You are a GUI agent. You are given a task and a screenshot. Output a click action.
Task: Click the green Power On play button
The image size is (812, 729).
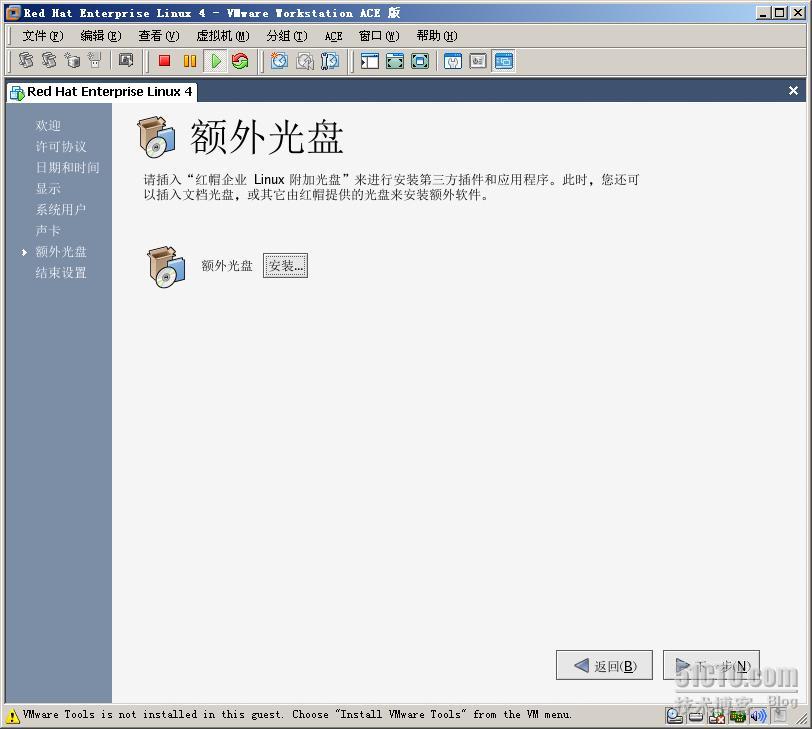(215, 61)
